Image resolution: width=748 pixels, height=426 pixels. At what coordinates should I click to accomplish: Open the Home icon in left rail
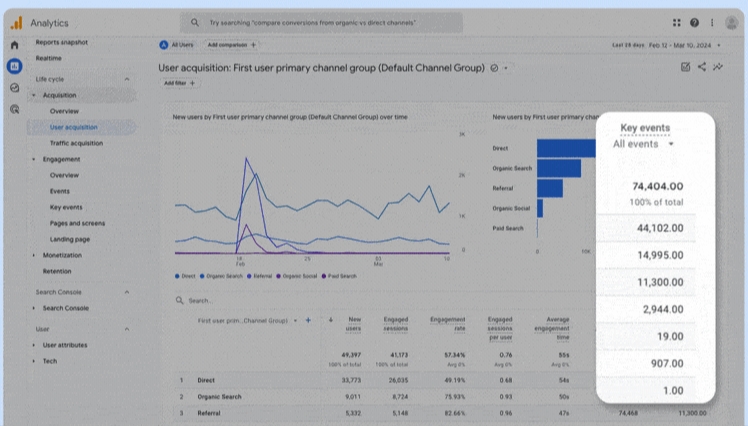pyautogui.click(x=14, y=45)
